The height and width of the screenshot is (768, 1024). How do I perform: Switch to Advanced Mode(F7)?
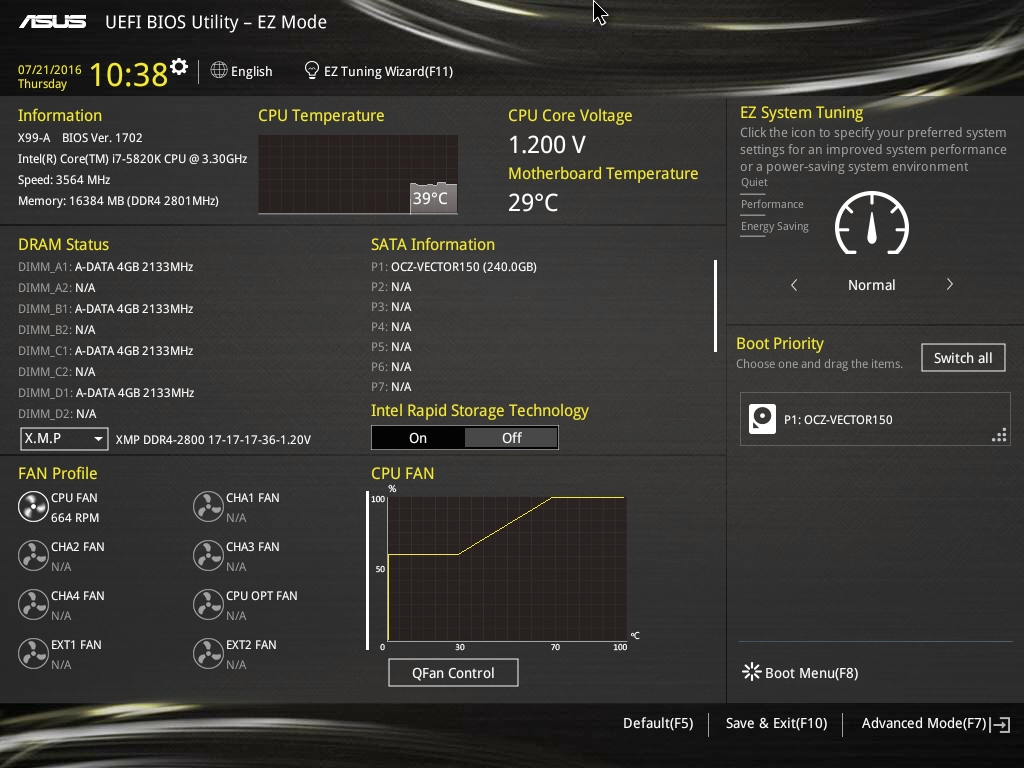[936, 724]
